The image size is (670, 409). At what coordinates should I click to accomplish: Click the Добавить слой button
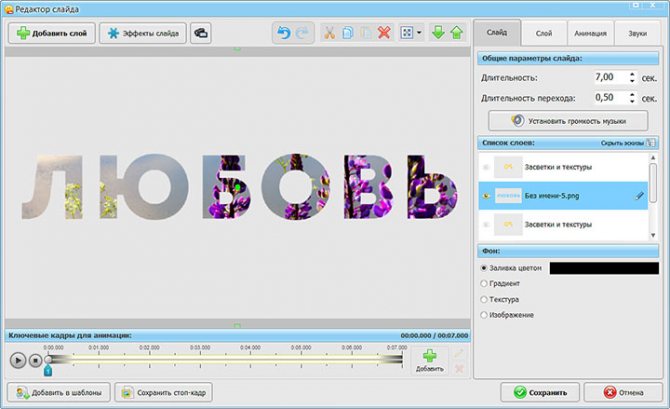(x=50, y=33)
